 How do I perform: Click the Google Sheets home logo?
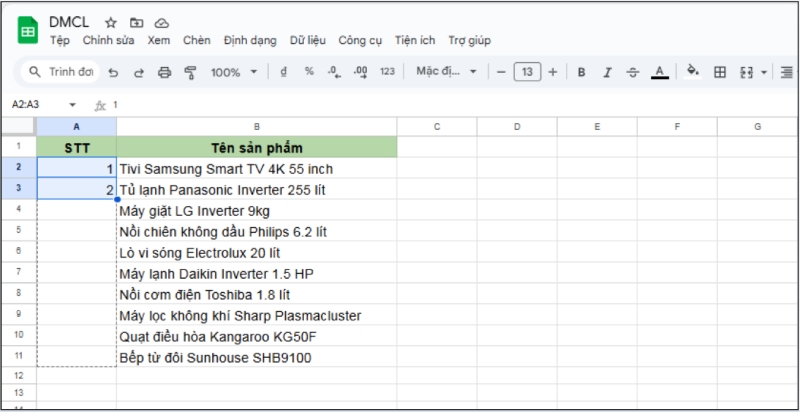pos(27,29)
